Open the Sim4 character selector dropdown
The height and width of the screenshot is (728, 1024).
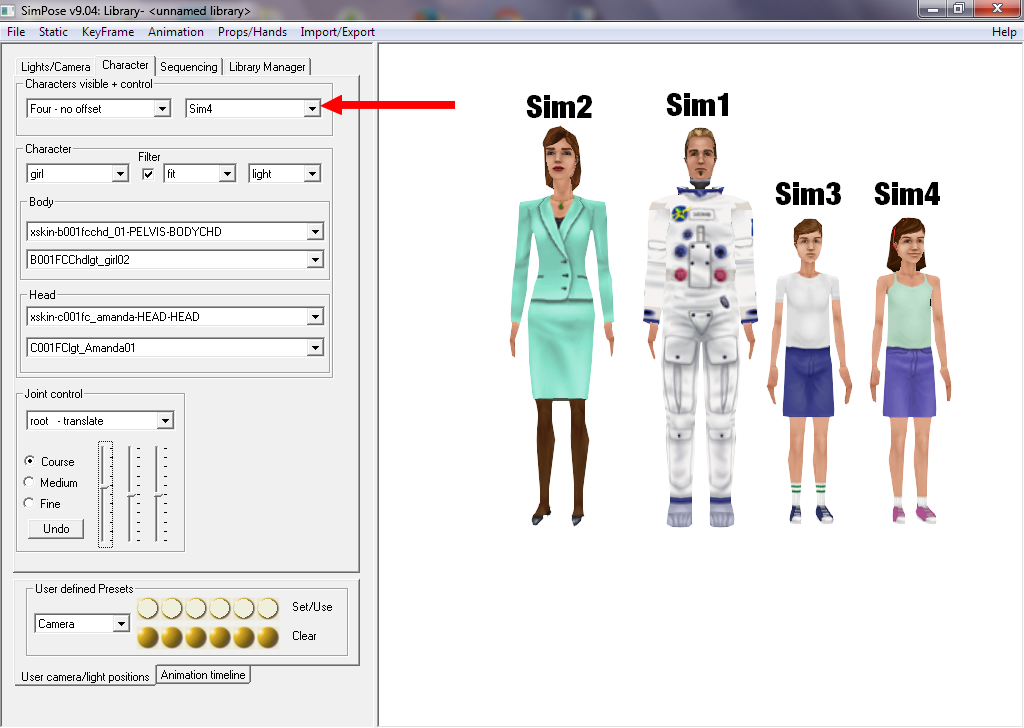[x=312, y=109]
